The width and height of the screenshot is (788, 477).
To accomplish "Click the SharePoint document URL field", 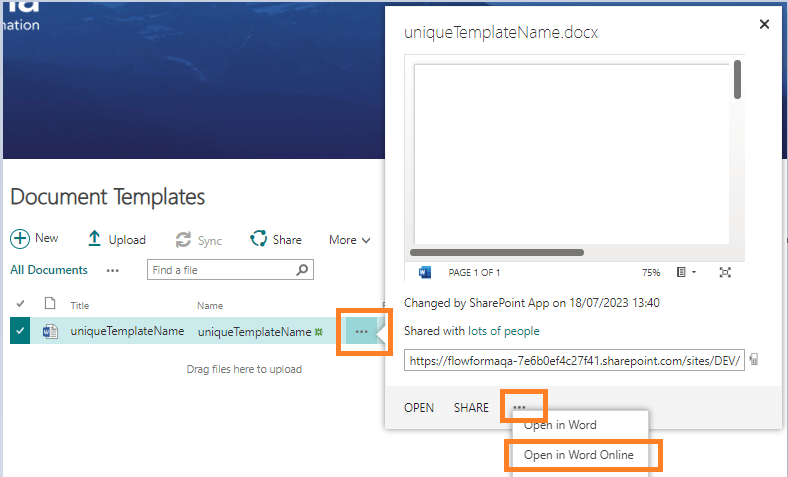I will coord(574,360).
